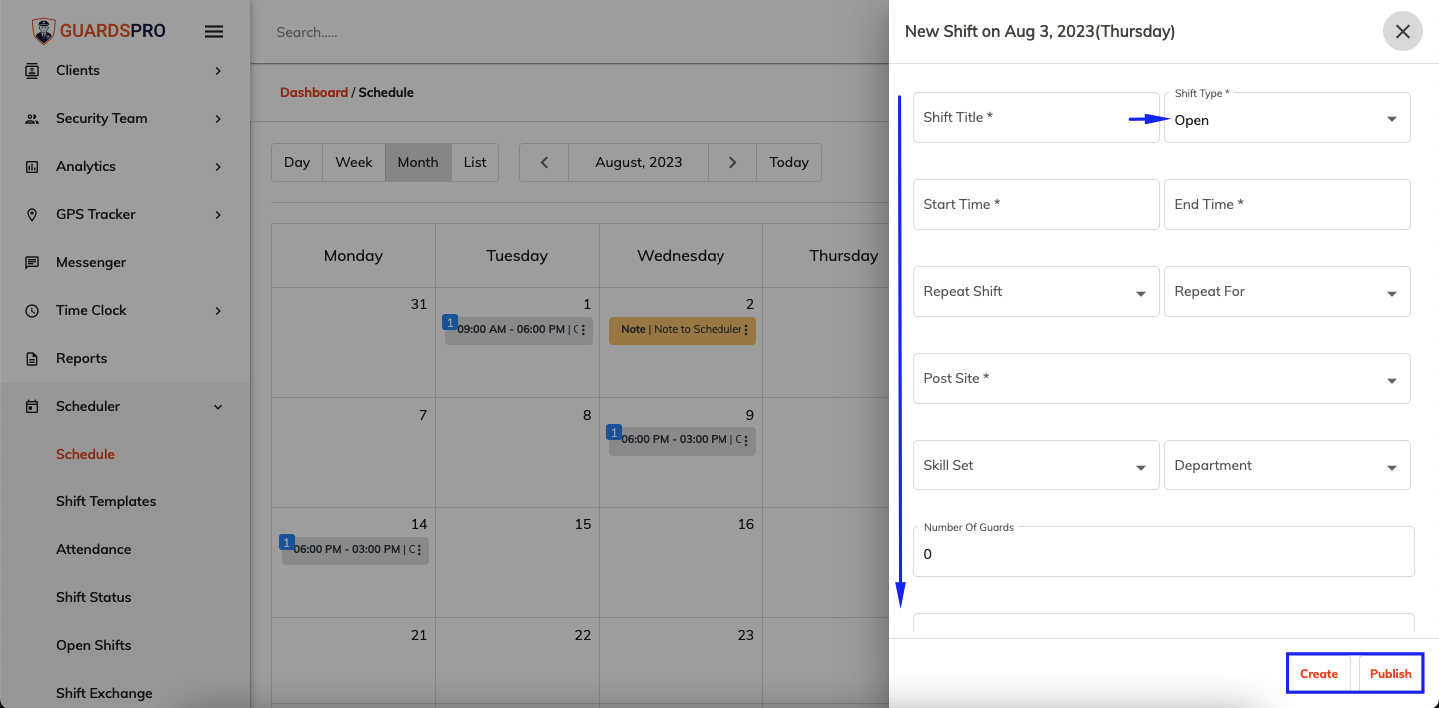The height and width of the screenshot is (708, 1439).
Task: Click the Time Clock icon
Action: [x=33, y=310]
